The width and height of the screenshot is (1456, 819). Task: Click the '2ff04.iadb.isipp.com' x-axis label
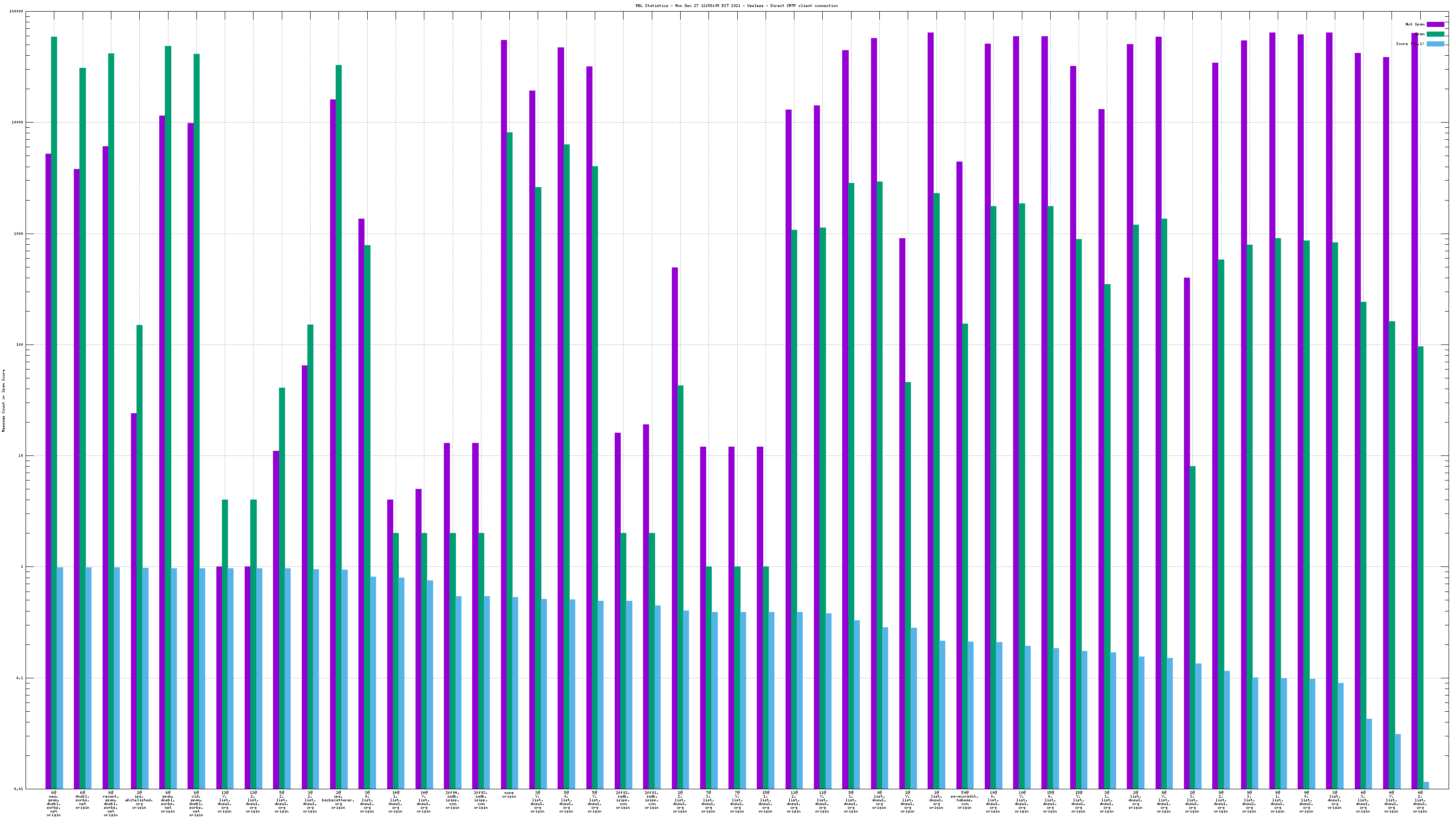tap(452, 800)
